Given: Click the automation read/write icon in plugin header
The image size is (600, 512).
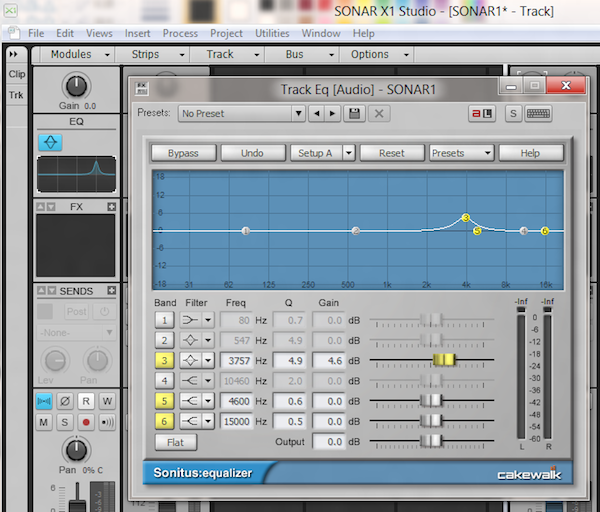Looking at the screenshot, I should [482, 114].
